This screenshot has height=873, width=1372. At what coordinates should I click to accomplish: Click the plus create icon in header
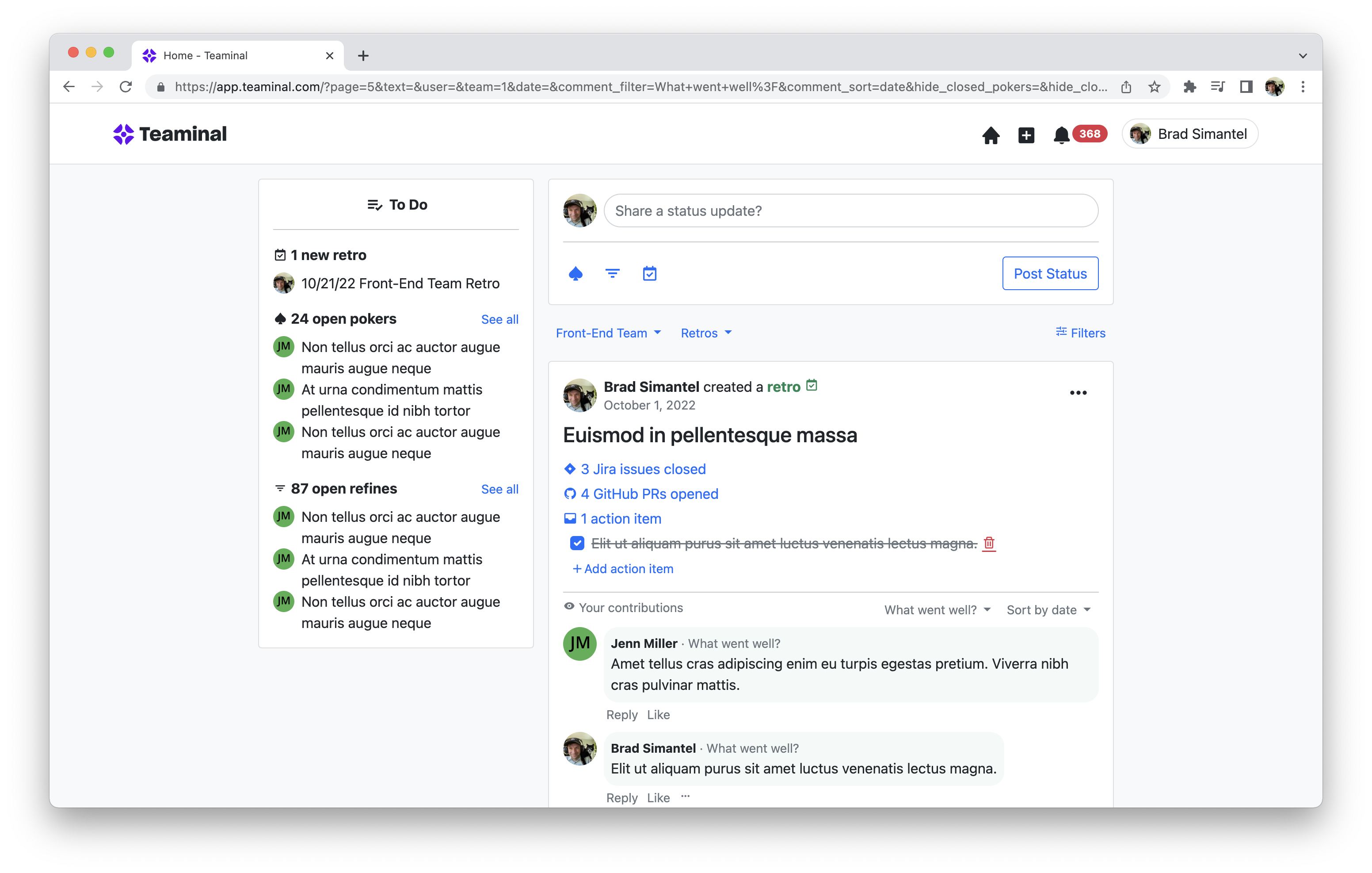coord(1025,135)
